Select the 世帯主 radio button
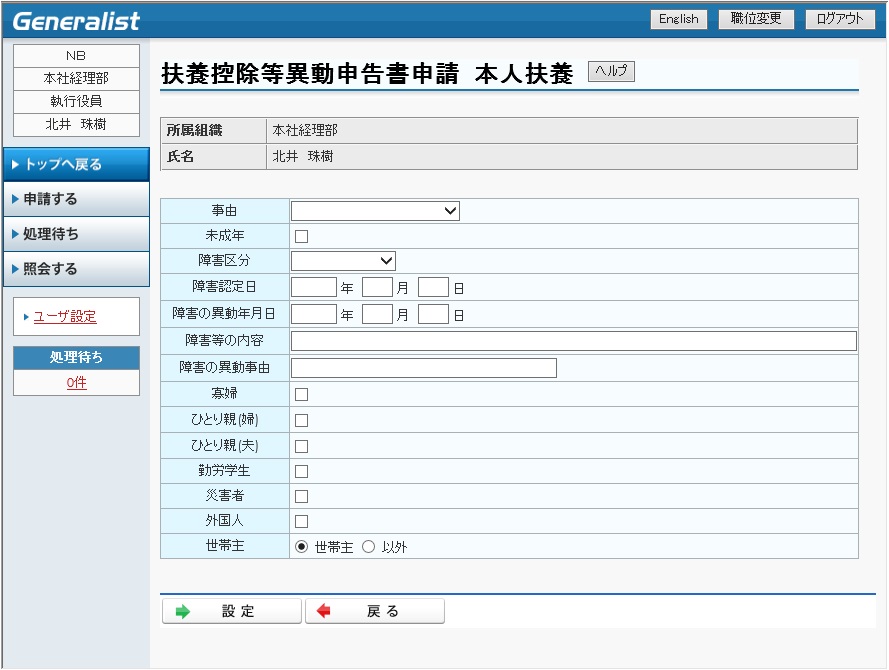This screenshot has width=889, height=670. (x=302, y=547)
